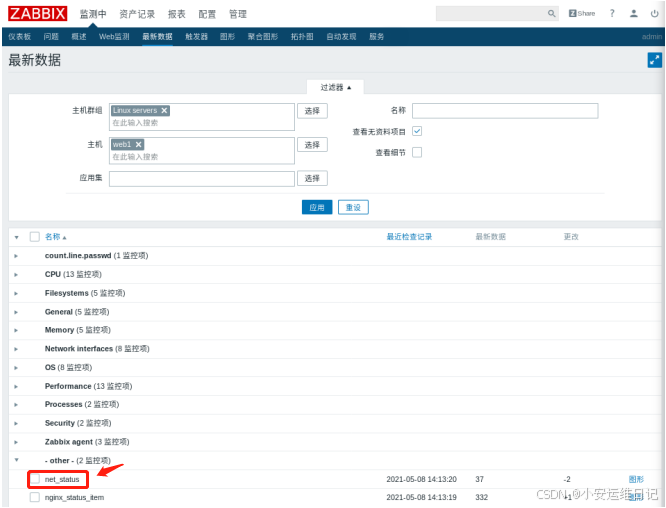Image resolution: width=666 pixels, height=508 pixels.
Task: Click 选择 button for host
Action: (312, 145)
